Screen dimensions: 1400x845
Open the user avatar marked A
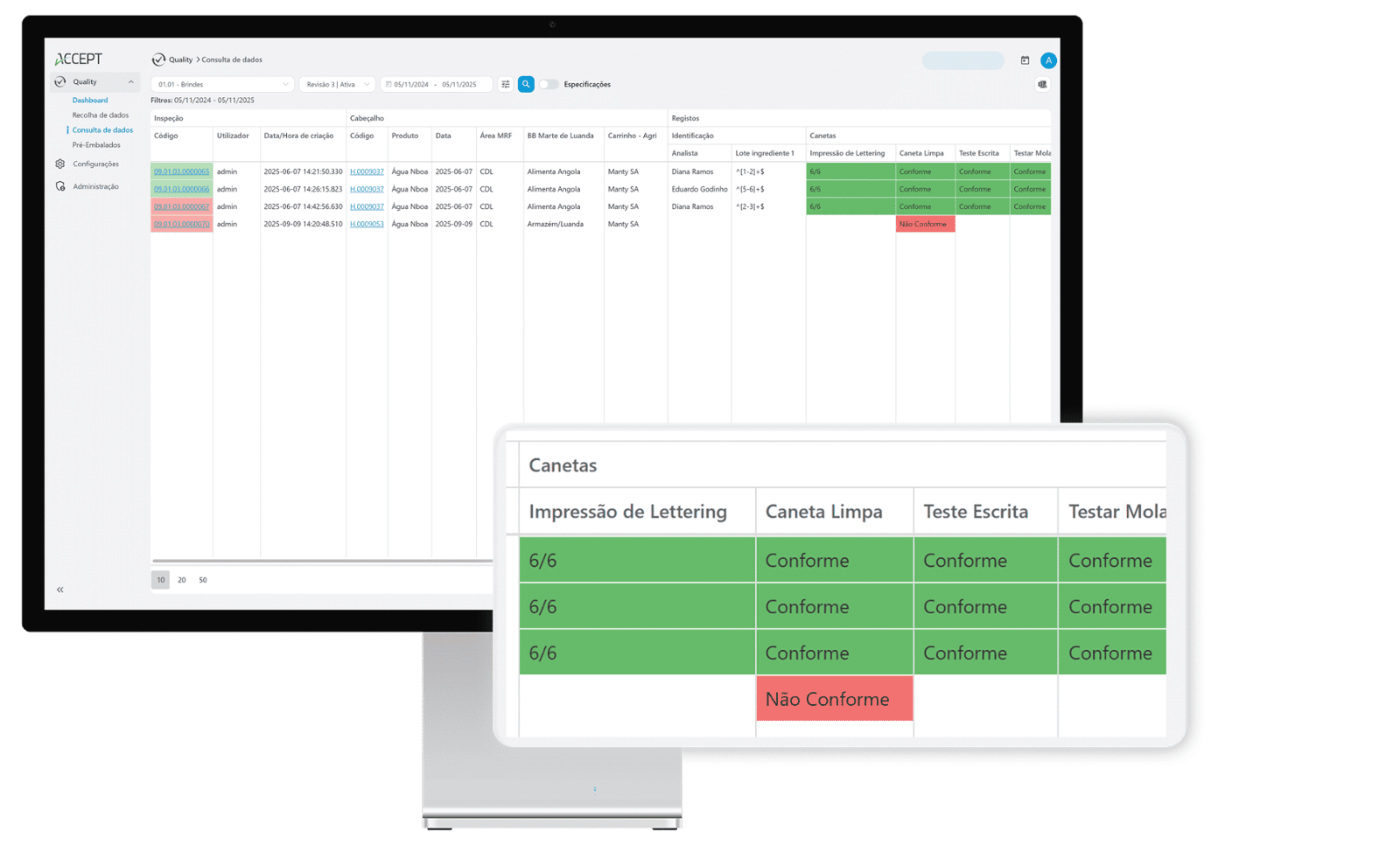[1048, 60]
